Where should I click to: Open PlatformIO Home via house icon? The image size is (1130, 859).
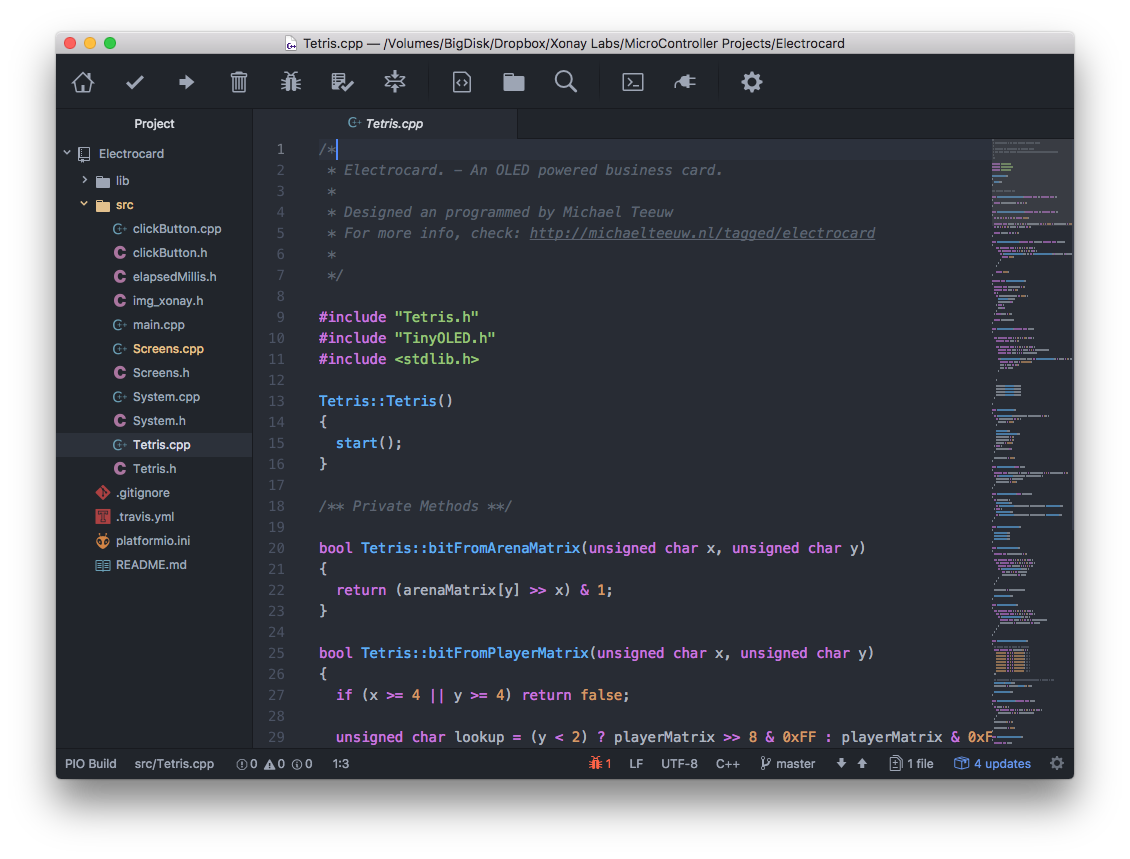83,82
